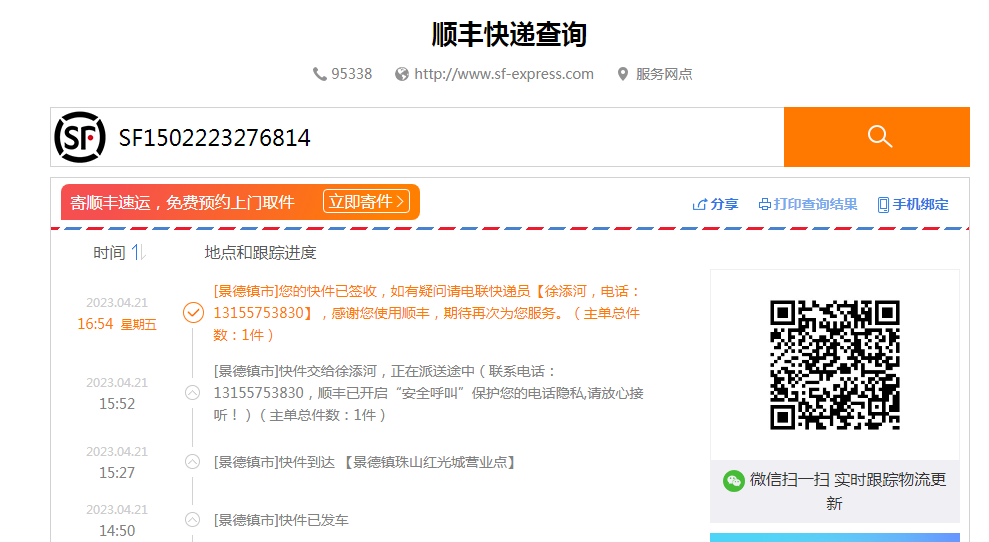The height and width of the screenshot is (542, 989).
Task: Open the 服务网点 link
Action: point(664,74)
